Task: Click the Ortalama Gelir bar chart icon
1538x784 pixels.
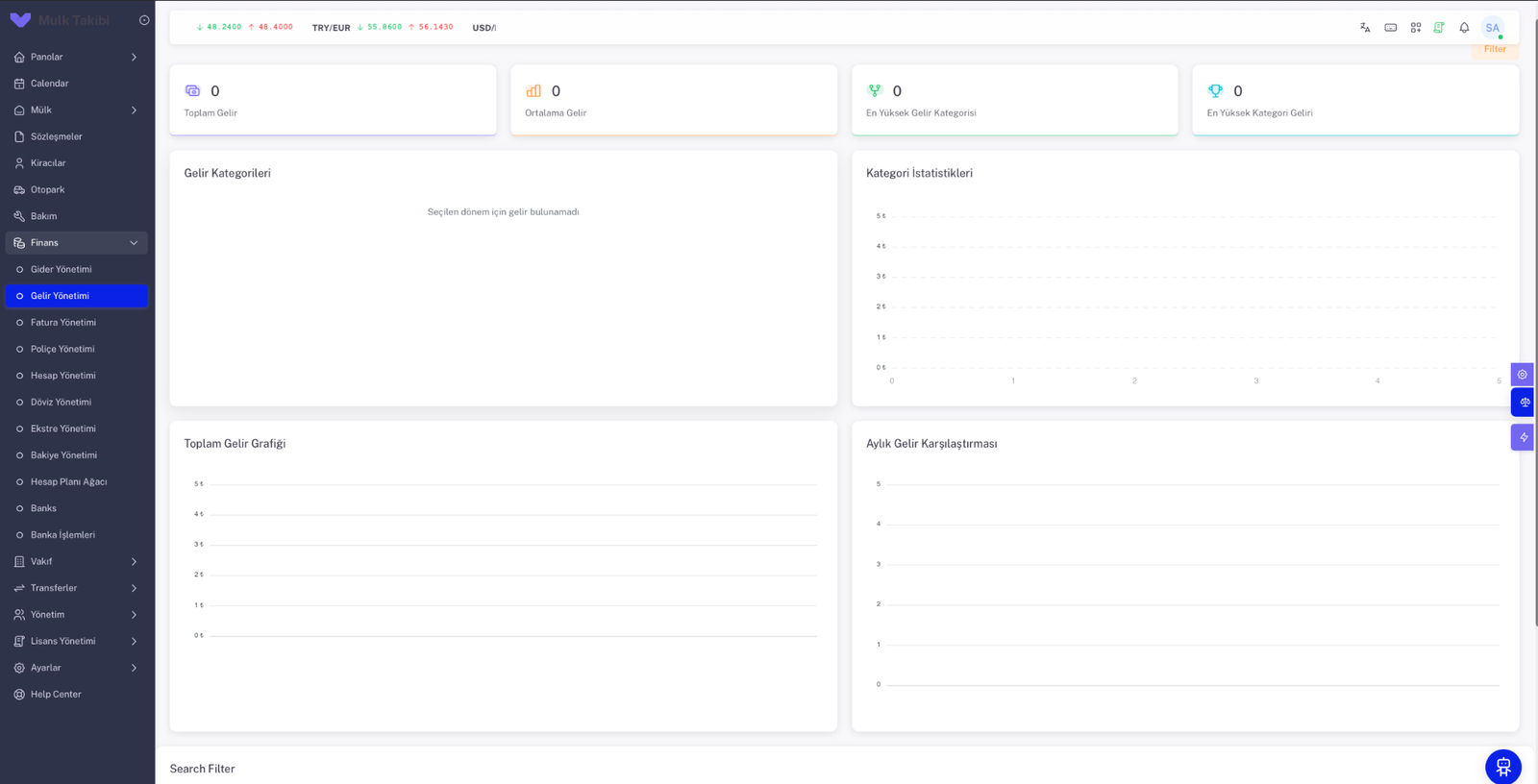Action: [x=533, y=90]
